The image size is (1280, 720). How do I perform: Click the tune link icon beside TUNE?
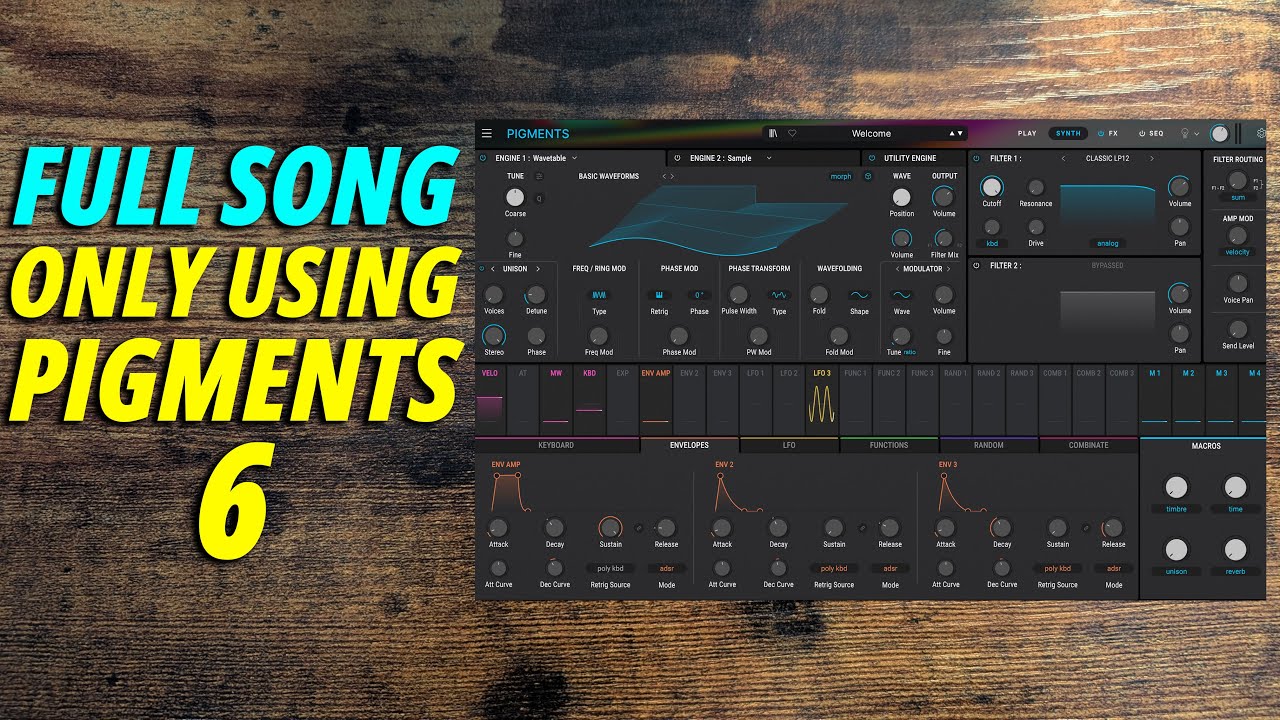coord(540,176)
